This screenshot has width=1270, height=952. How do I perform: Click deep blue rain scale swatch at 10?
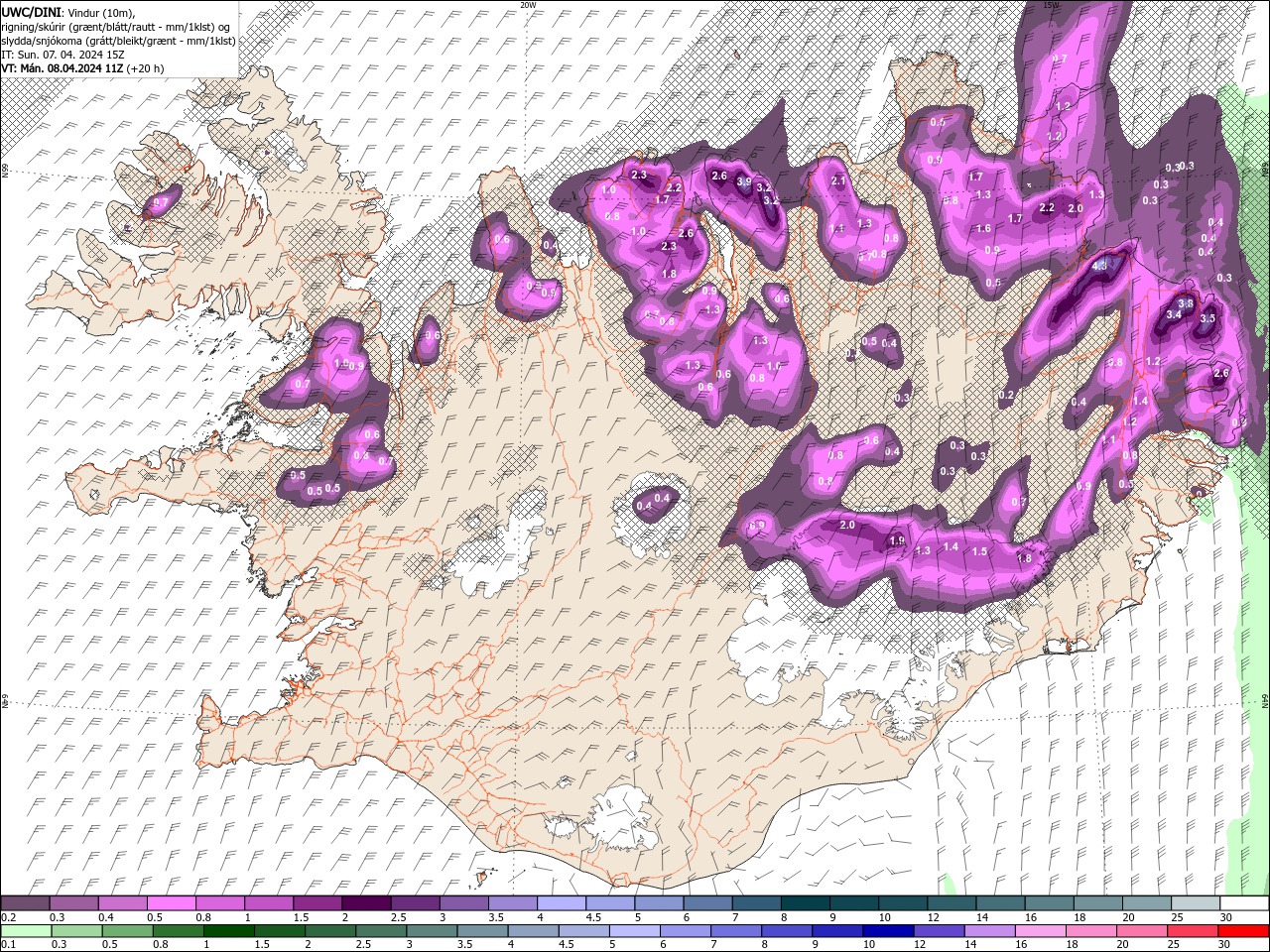(x=888, y=931)
